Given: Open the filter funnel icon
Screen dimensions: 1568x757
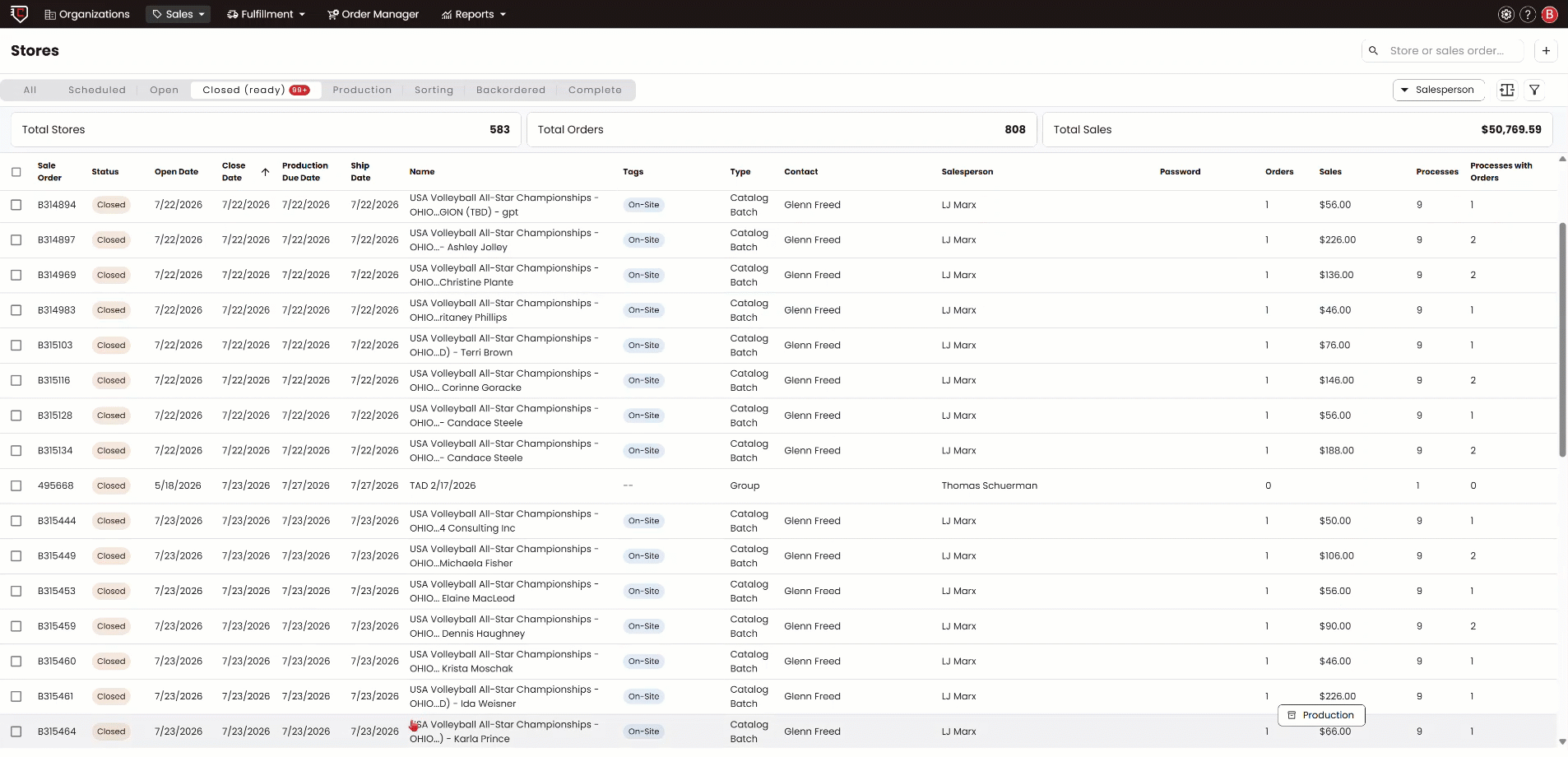Looking at the screenshot, I should coord(1534,90).
